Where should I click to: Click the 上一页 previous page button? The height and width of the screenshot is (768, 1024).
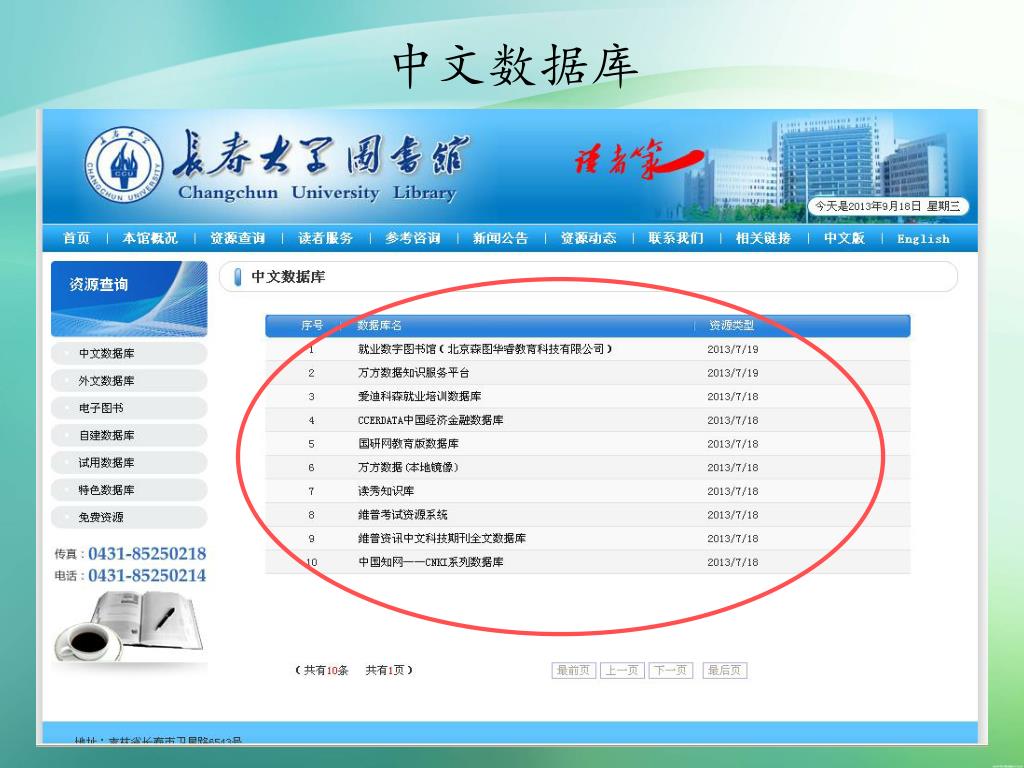click(622, 670)
